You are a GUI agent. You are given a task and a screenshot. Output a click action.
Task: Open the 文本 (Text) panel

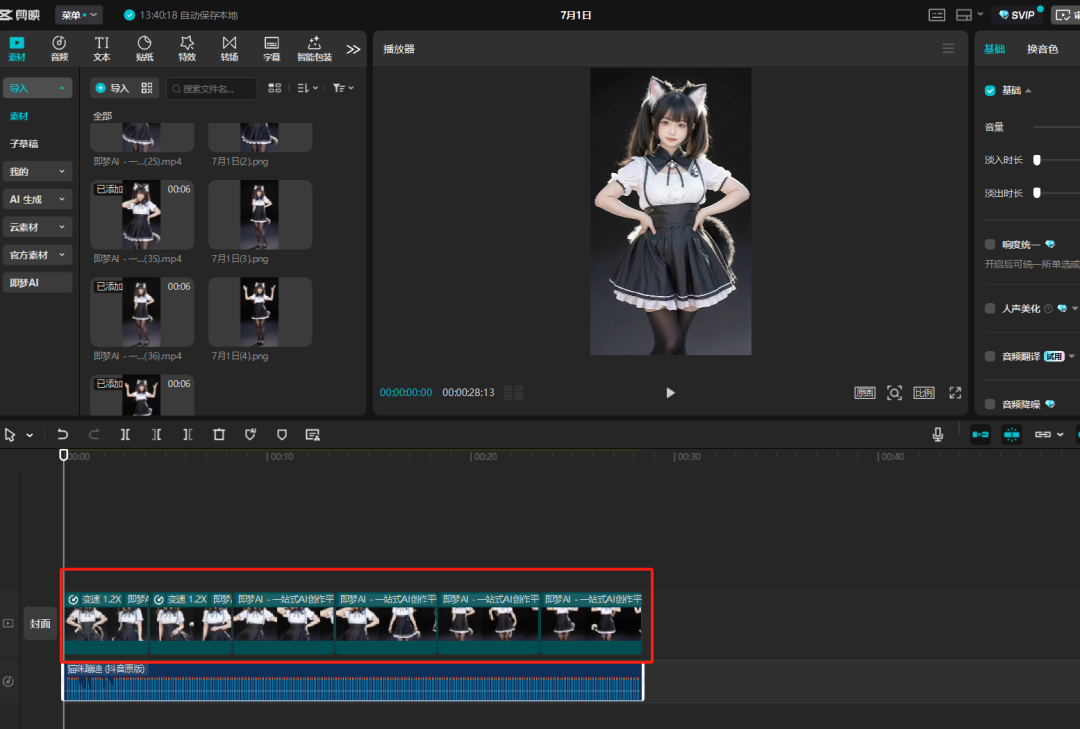(100, 47)
